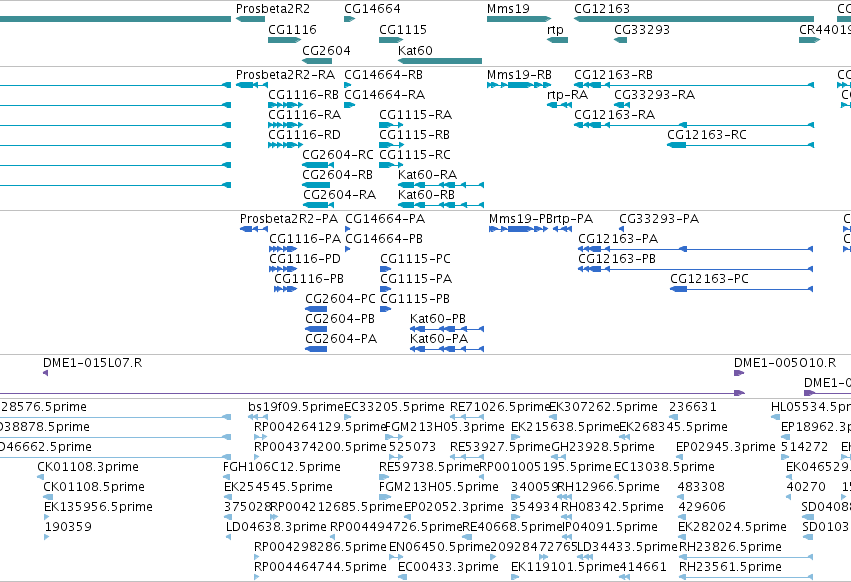Select the rtp gene label

coord(555,30)
